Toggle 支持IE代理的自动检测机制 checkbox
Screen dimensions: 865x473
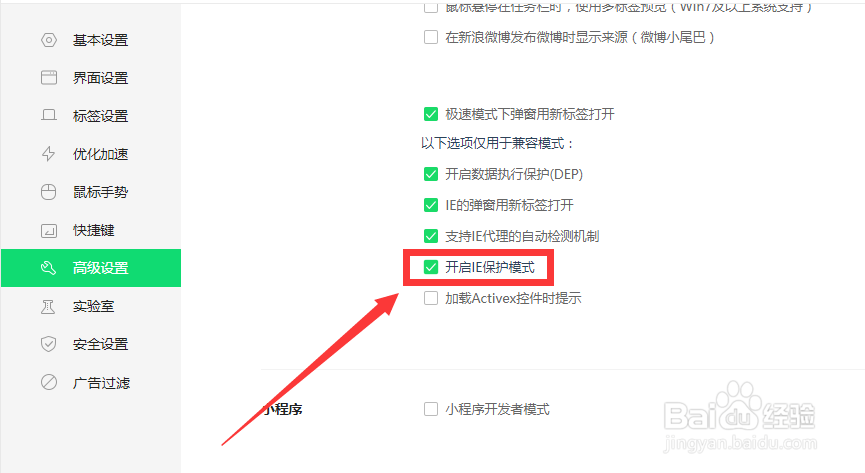(x=431, y=236)
